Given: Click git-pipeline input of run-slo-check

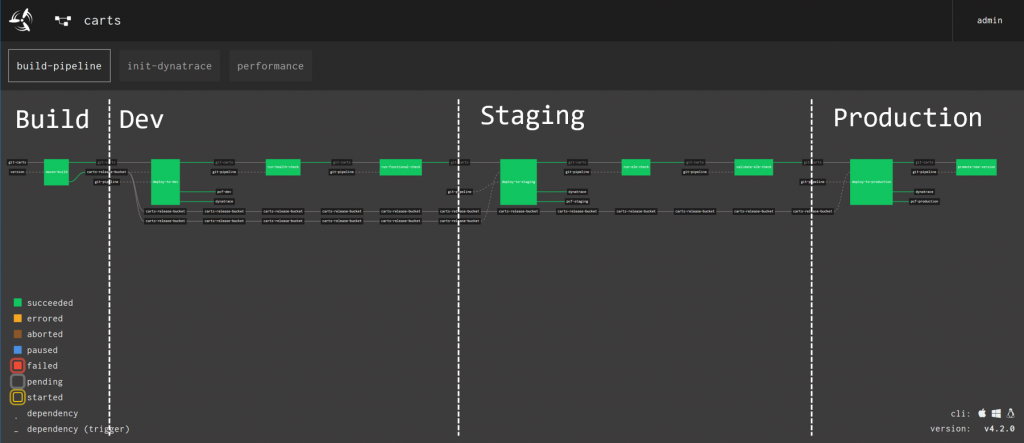Looking at the screenshot, I should click(577, 172).
